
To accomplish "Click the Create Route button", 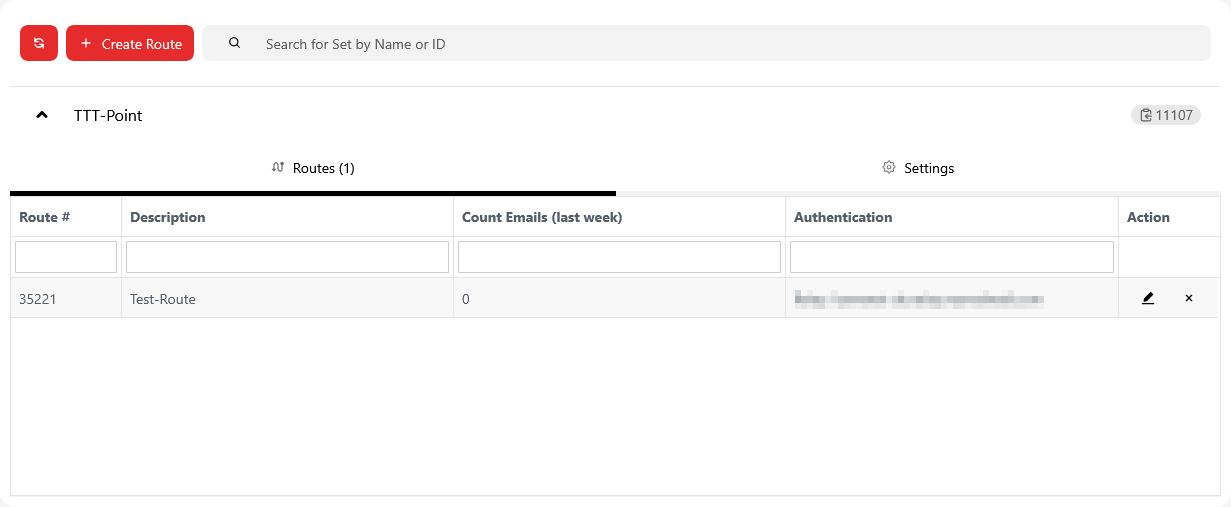I will pyautogui.click(x=130, y=43).
